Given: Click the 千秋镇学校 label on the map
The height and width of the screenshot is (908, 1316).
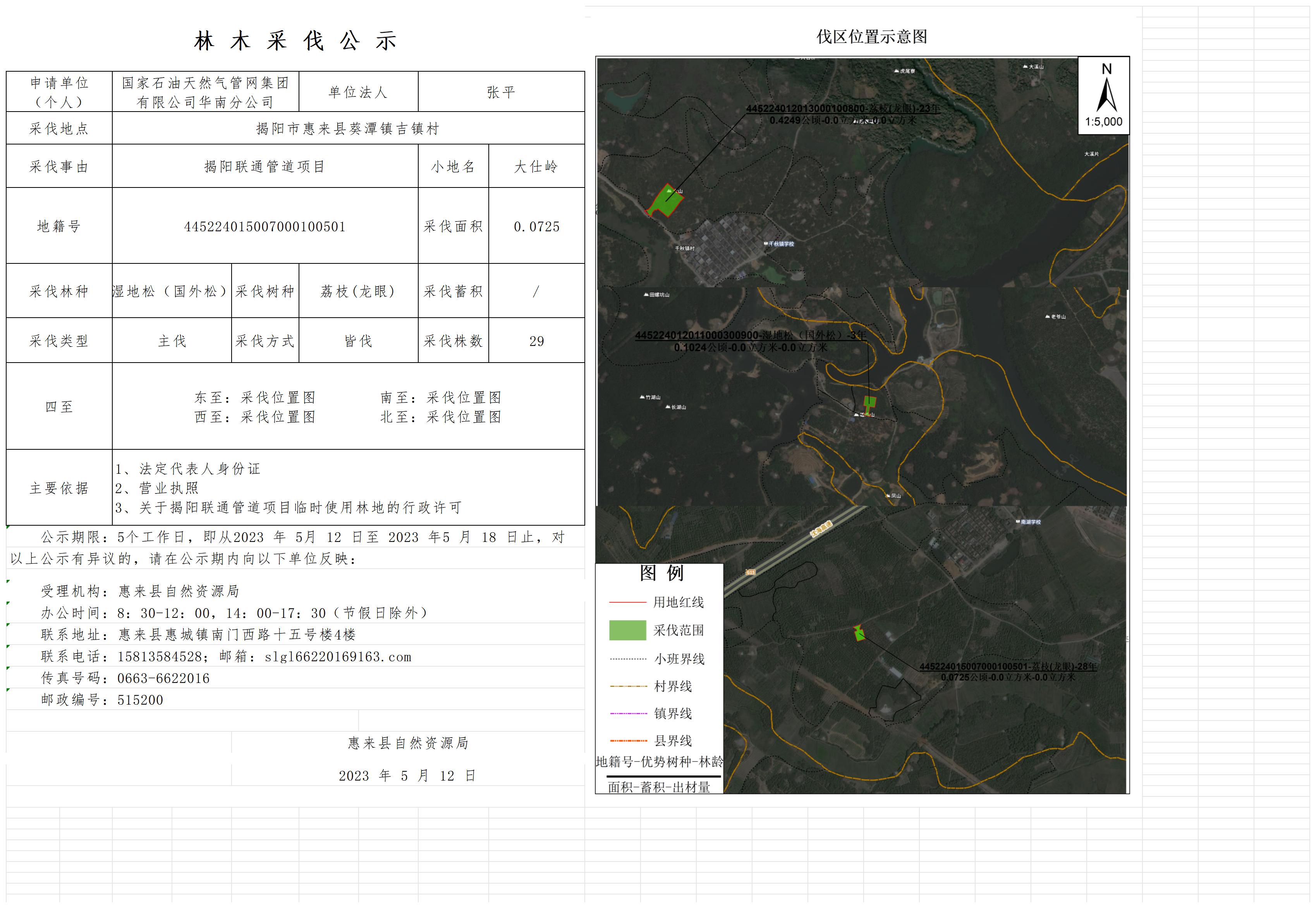Looking at the screenshot, I should pyautogui.click(x=782, y=244).
